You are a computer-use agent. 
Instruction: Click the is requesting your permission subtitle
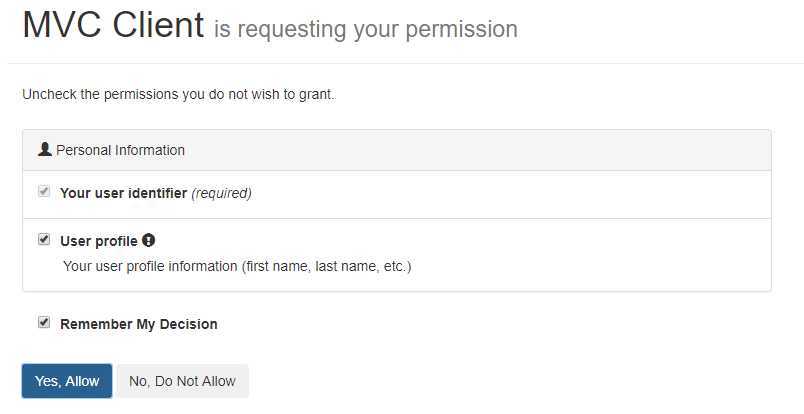coord(366,30)
